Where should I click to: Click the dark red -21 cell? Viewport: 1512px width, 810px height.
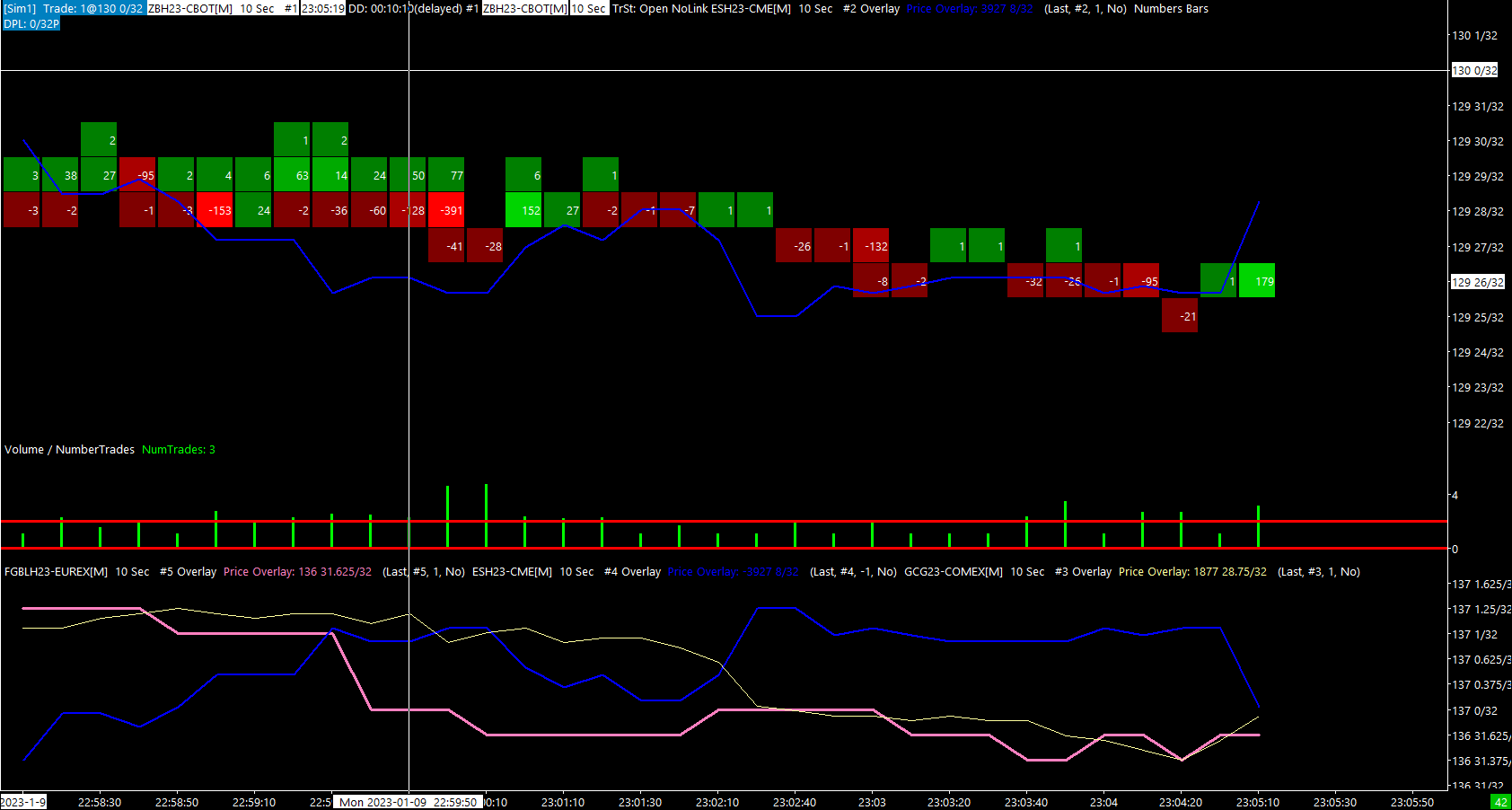1180,316
